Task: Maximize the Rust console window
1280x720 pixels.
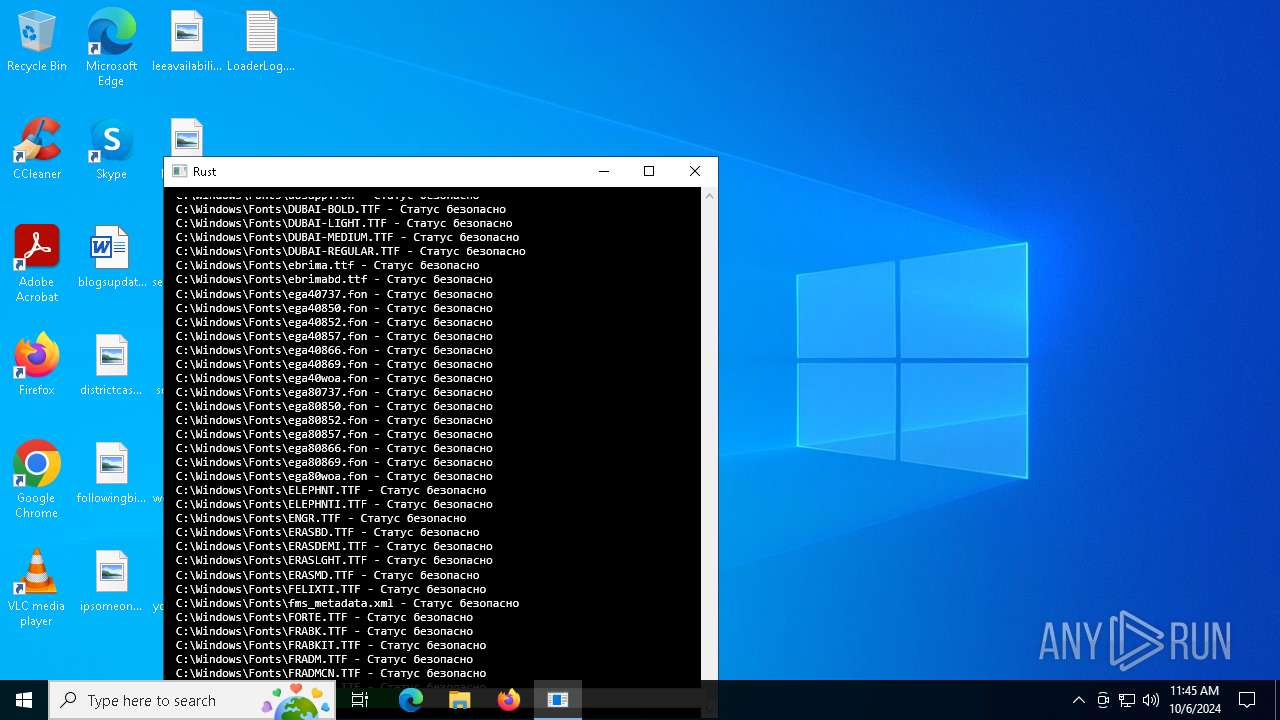Action: pos(649,171)
